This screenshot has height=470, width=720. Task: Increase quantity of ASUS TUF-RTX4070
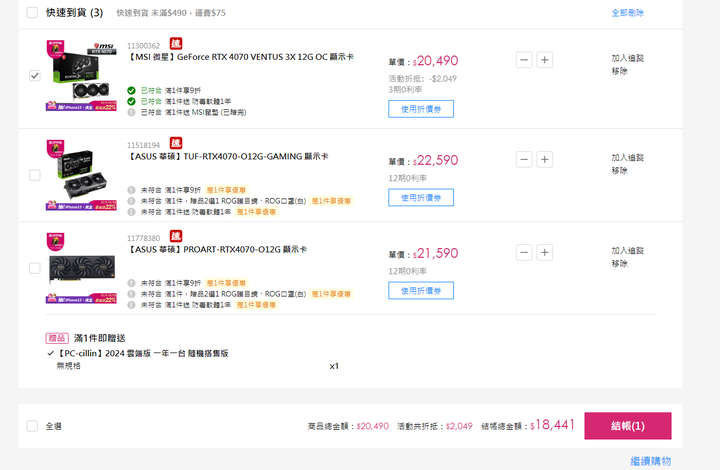(545, 159)
